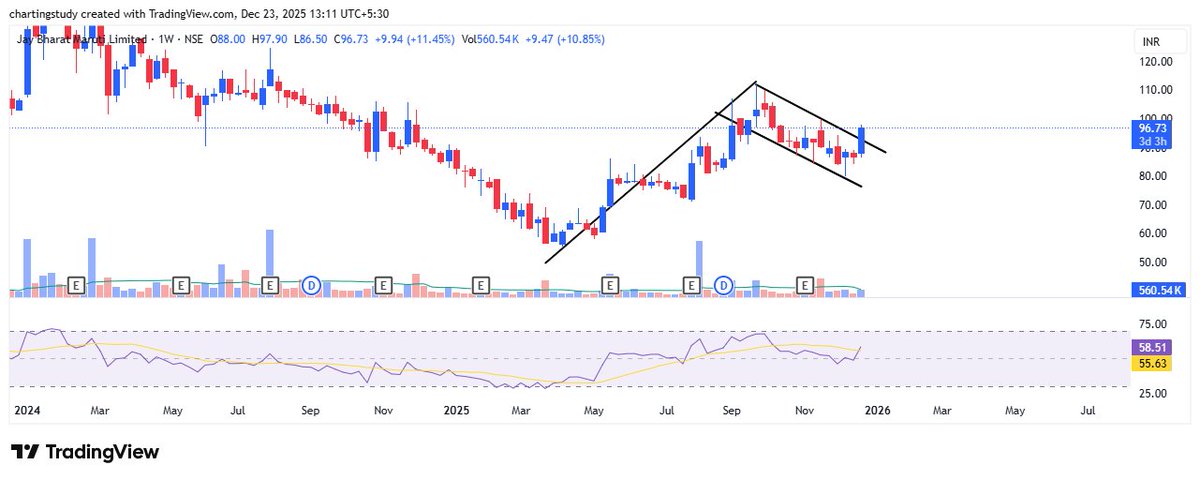Click the 75.00 RSI axis label

1155,325
